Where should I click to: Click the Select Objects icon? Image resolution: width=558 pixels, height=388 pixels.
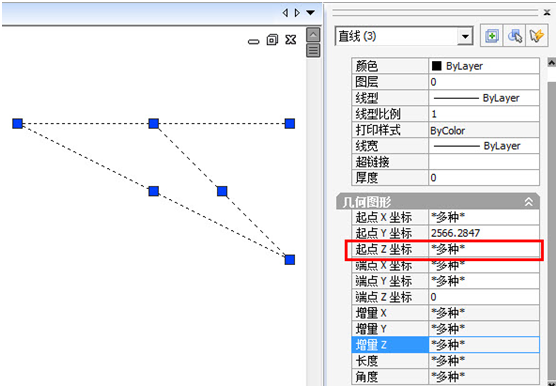515,36
